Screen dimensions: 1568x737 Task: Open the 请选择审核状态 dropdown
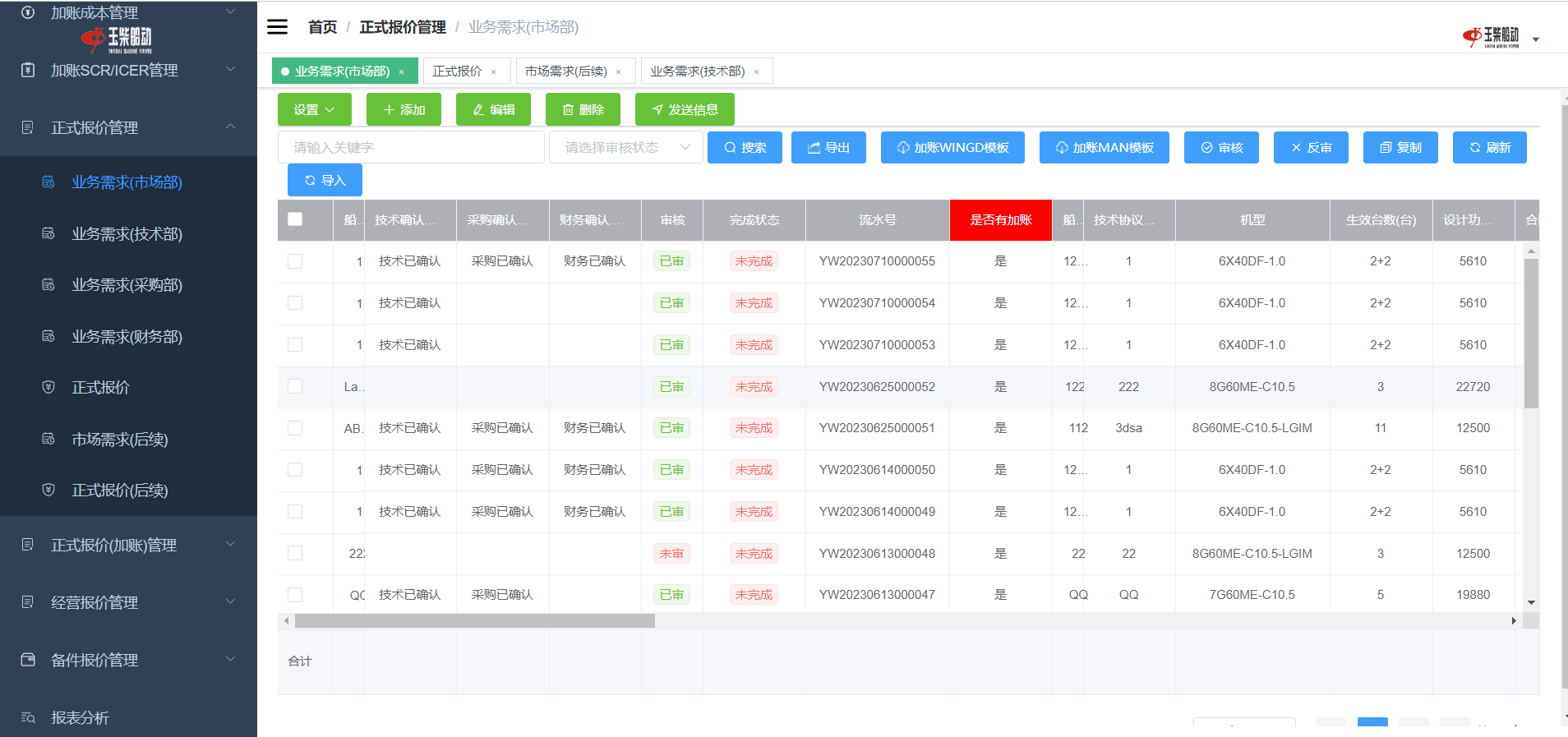(x=626, y=148)
